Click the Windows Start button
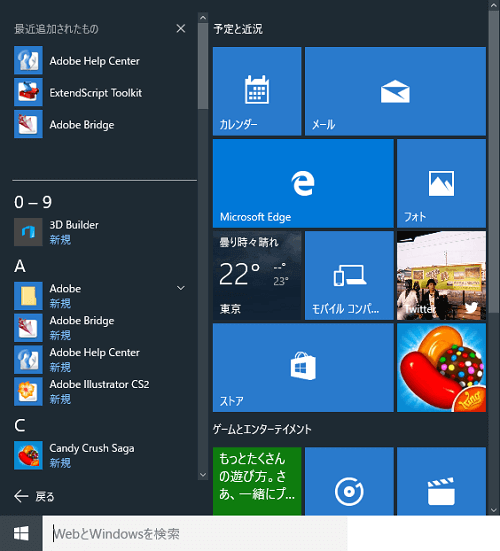The height and width of the screenshot is (551, 500). click(21, 533)
